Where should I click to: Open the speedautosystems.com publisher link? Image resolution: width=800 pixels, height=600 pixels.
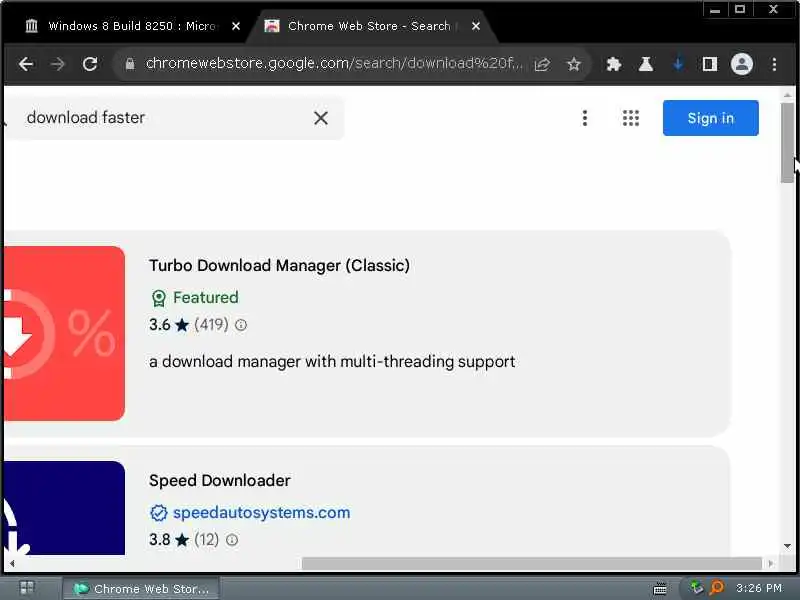[x=261, y=513]
